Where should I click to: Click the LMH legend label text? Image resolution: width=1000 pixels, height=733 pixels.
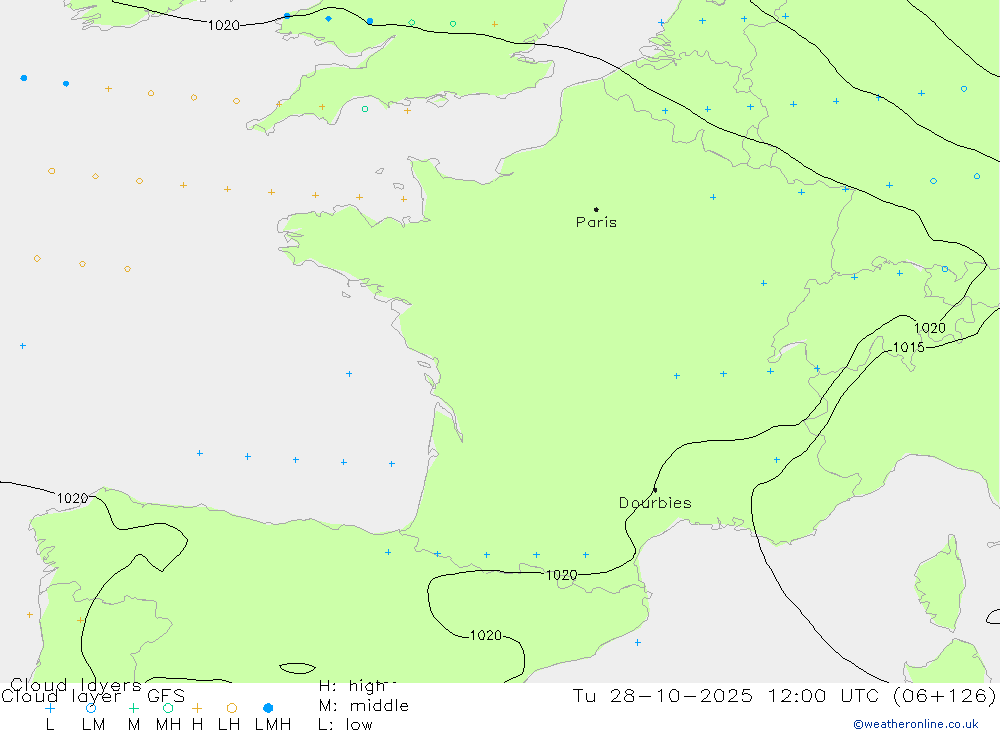(x=273, y=725)
